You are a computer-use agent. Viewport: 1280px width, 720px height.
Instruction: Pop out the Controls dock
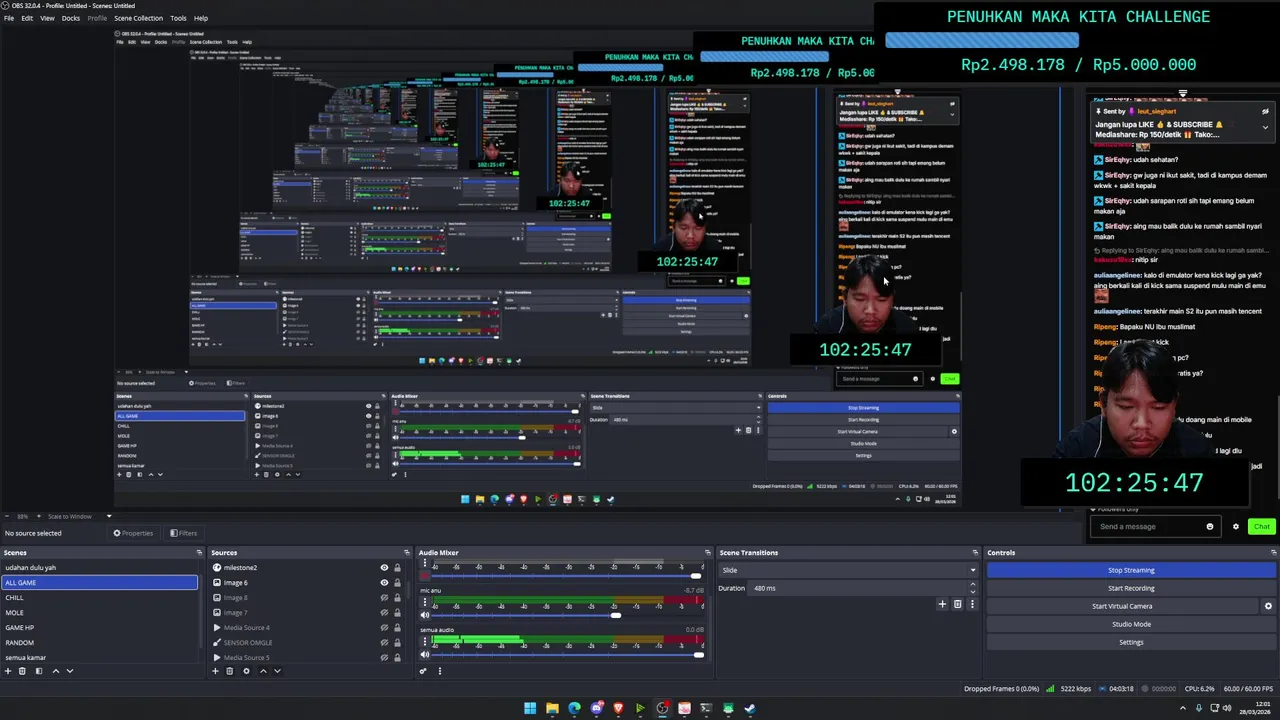point(1273,552)
